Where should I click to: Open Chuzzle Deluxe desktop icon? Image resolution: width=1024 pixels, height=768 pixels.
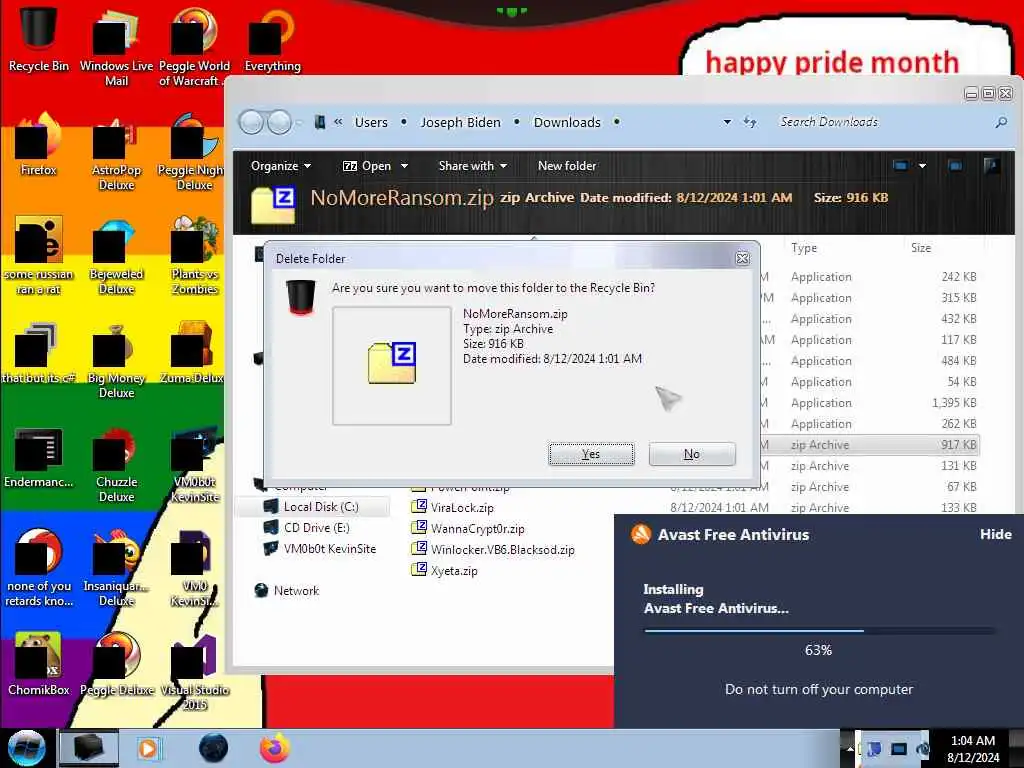click(x=116, y=465)
